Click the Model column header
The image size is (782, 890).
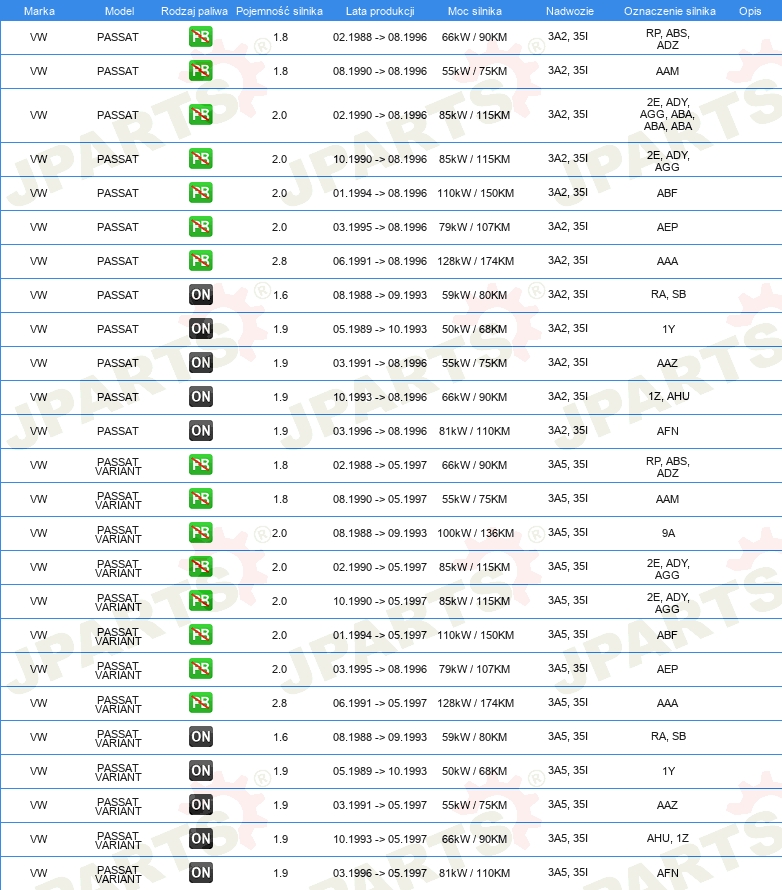point(120,11)
